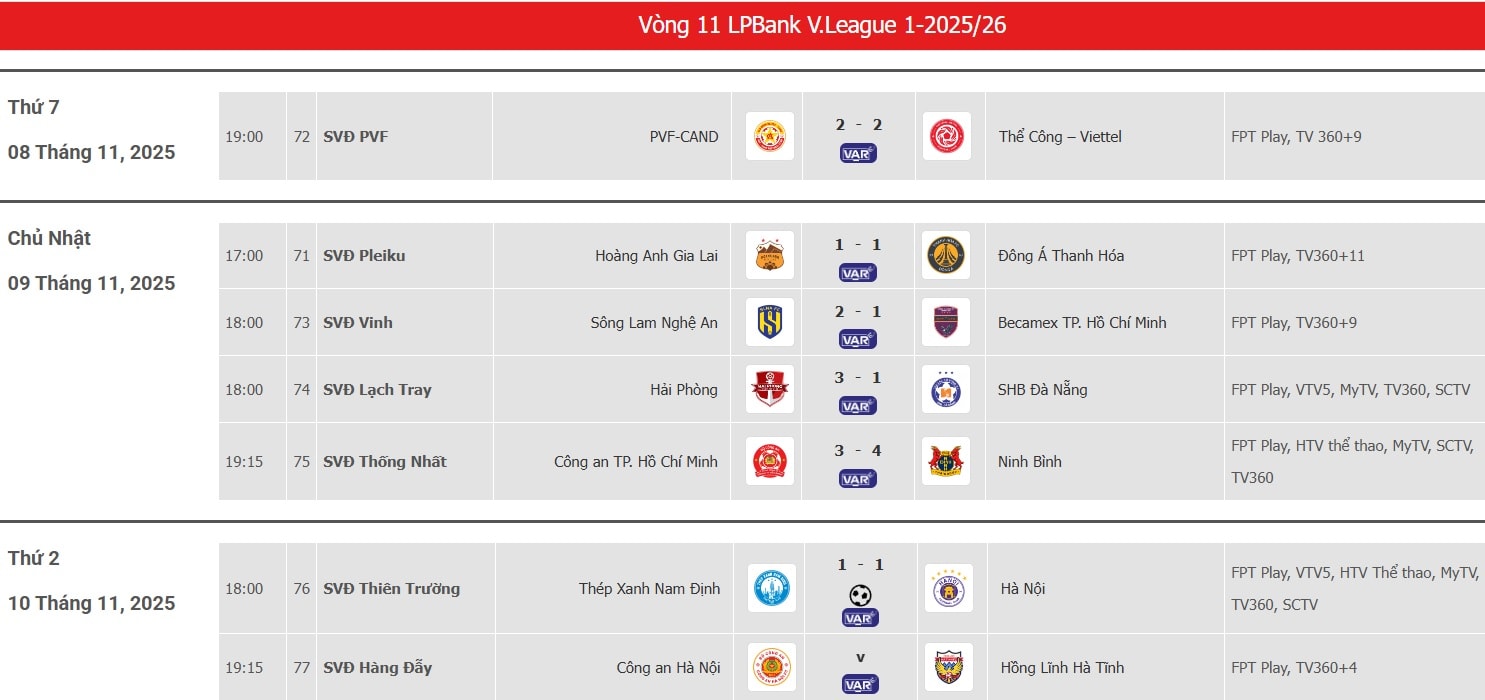Screen dimensions: 1485x700
Task: Open the Becamex TP. Hồ Chí Minh team
Action: click(x=1082, y=322)
